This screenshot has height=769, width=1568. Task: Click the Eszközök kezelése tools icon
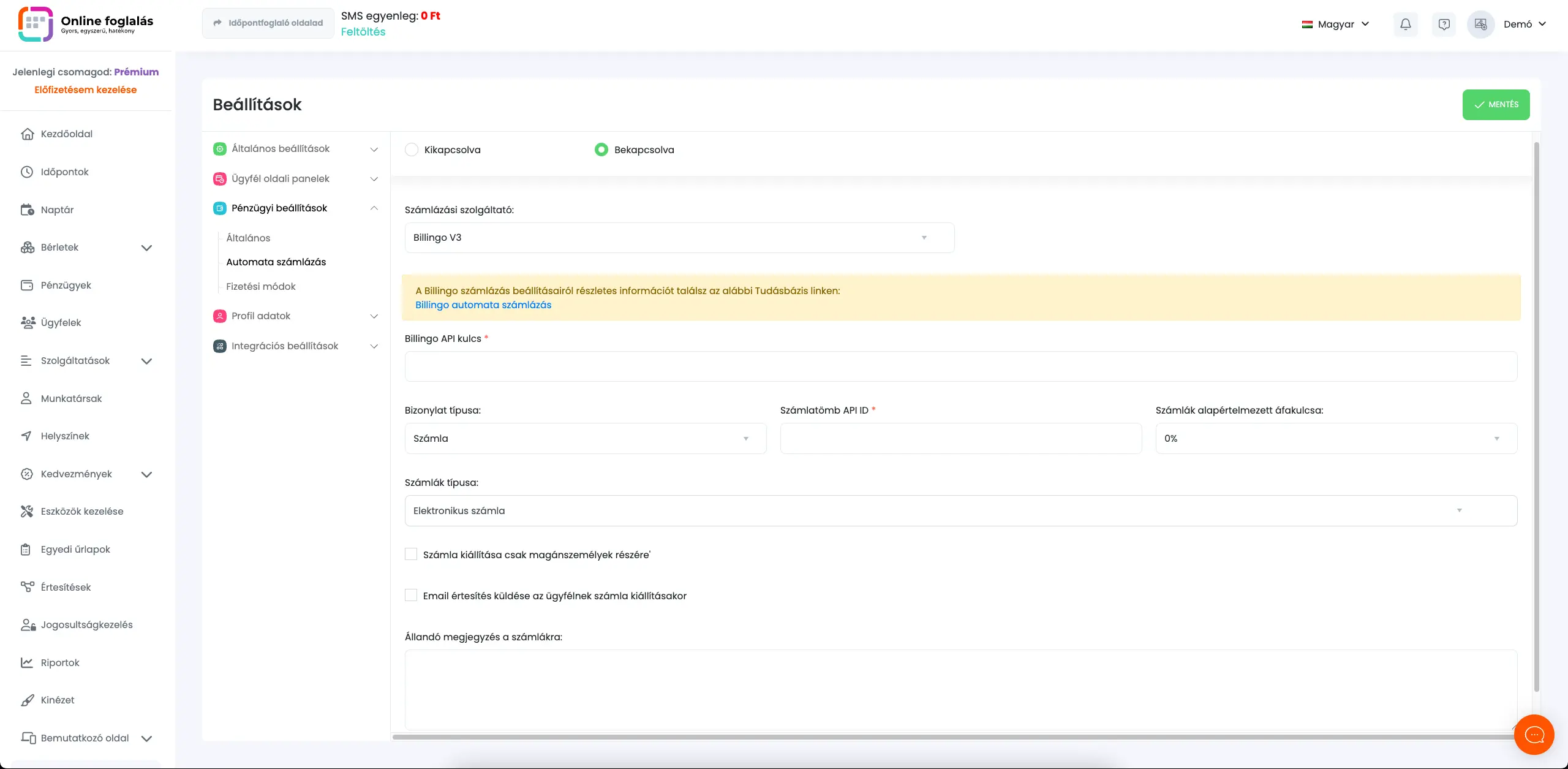[x=27, y=511]
